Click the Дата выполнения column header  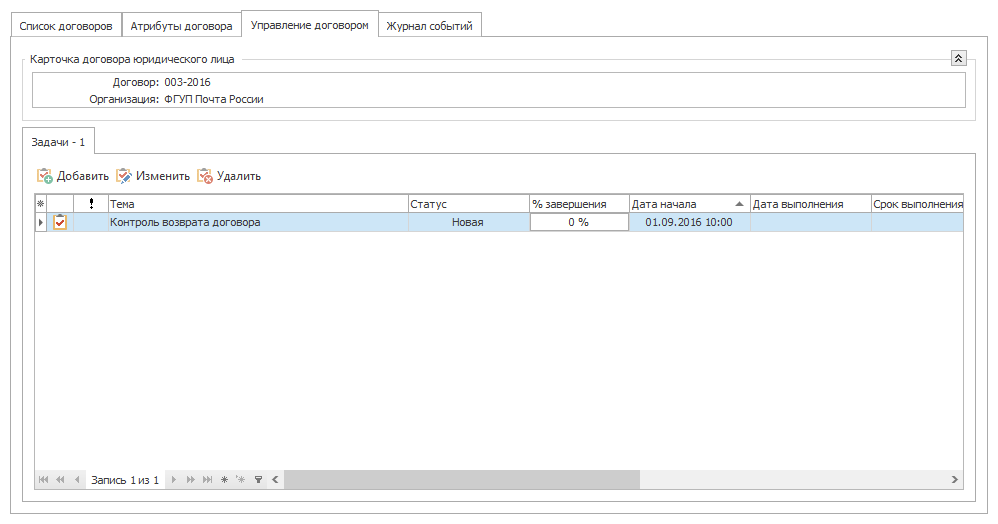point(810,204)
